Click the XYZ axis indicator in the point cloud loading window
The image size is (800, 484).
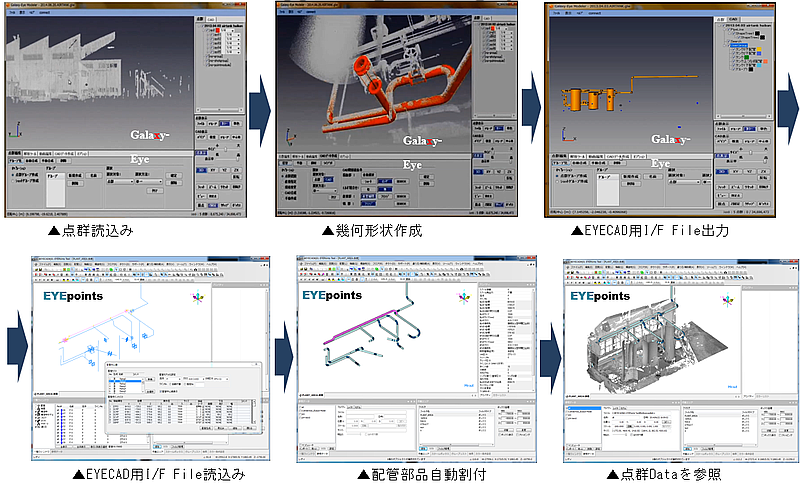[x=15, y=130]
